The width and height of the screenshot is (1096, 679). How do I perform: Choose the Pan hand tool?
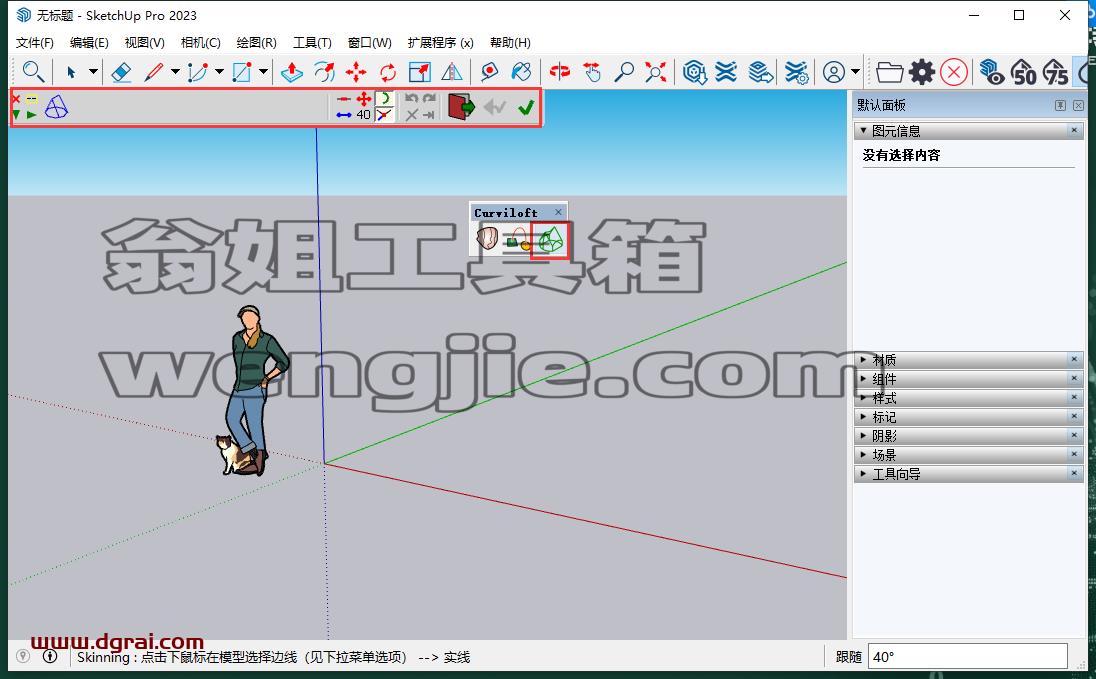[x=592, y=71]
